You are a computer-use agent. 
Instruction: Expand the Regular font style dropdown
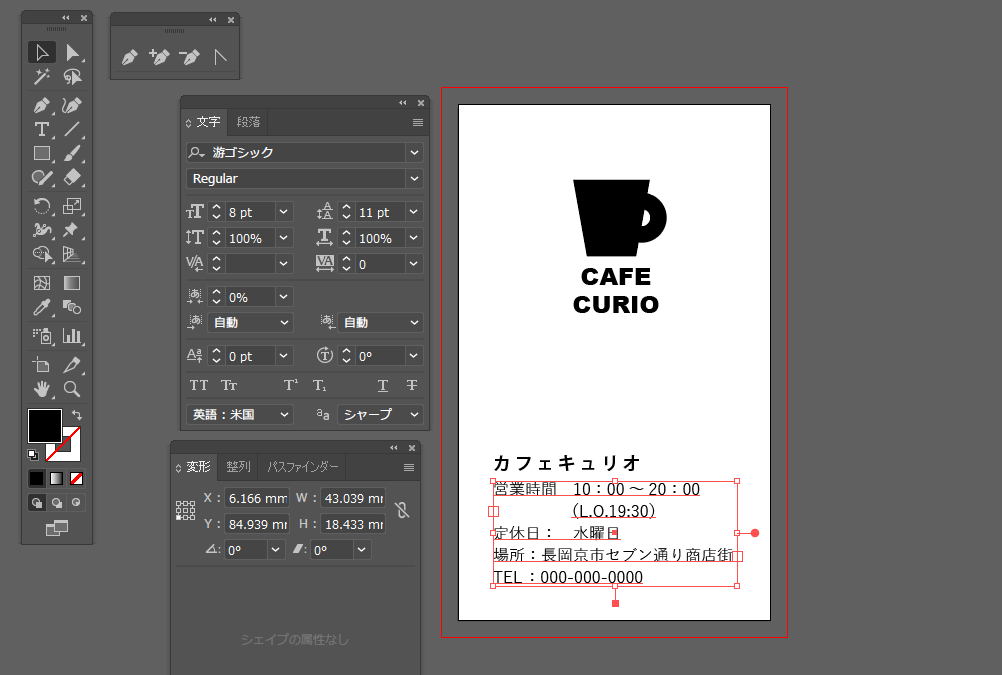tap(414, 178)
